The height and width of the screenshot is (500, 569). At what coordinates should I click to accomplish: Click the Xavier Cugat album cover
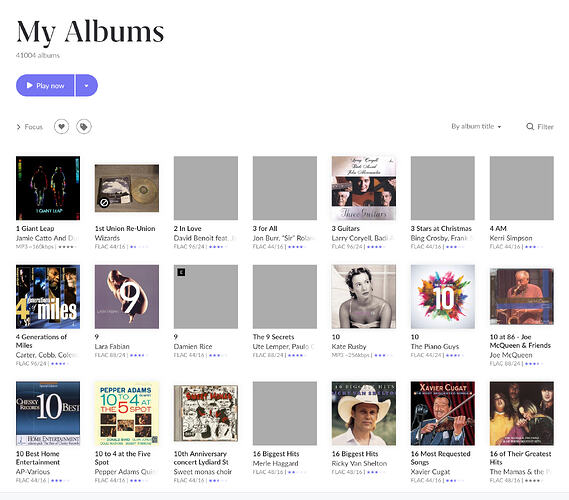tap(443, 413)
